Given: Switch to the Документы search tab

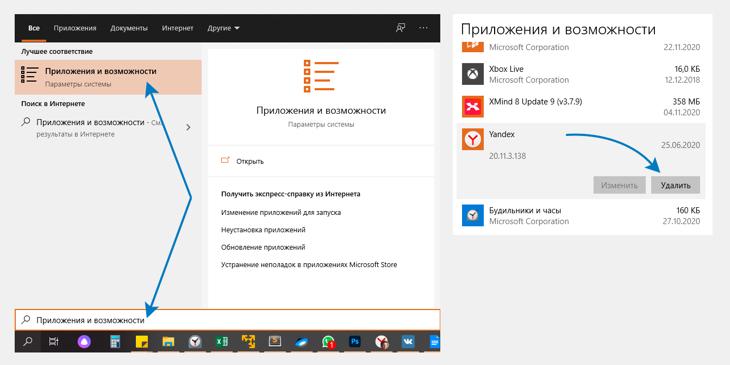Looking at the screenshot, I should coord(129,28).
